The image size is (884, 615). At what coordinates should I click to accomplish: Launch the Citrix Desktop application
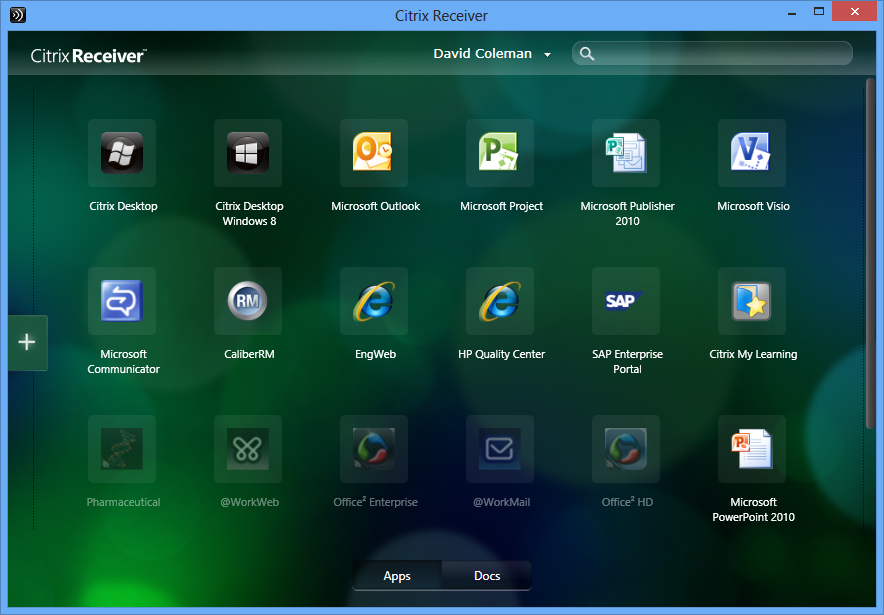[x=122, y=153]
